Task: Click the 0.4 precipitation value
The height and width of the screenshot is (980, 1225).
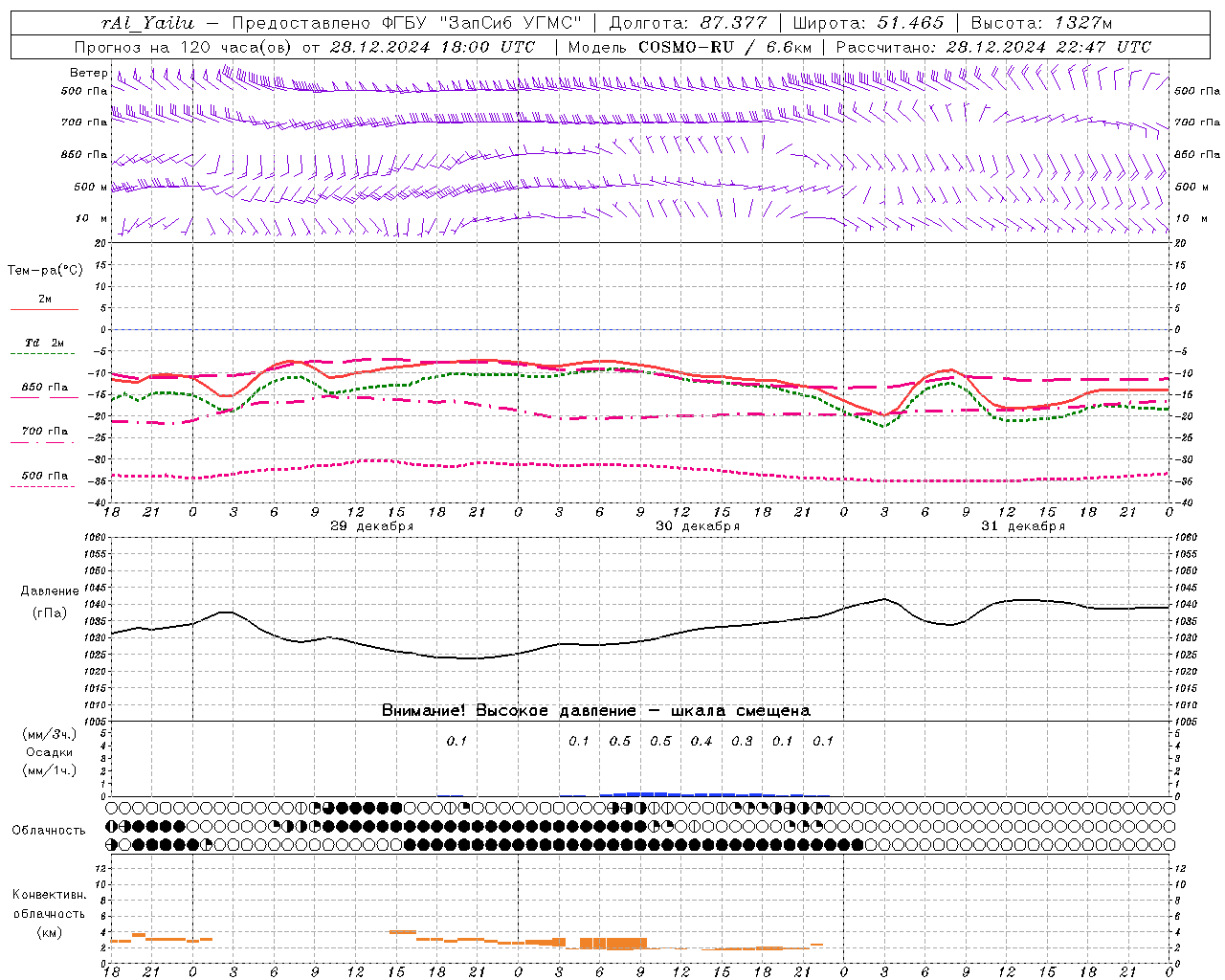Action: [x=702, y=741]
